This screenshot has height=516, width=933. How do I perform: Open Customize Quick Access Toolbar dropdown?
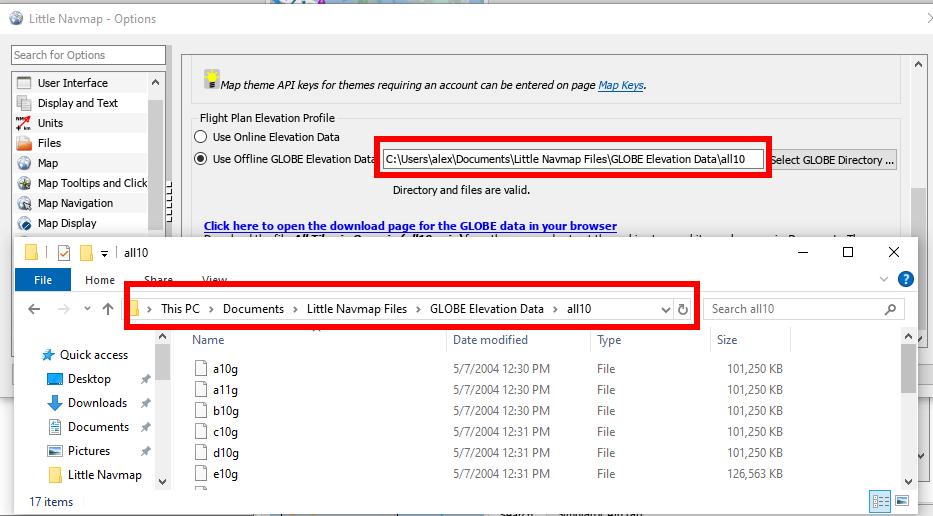tap(104, 254)
